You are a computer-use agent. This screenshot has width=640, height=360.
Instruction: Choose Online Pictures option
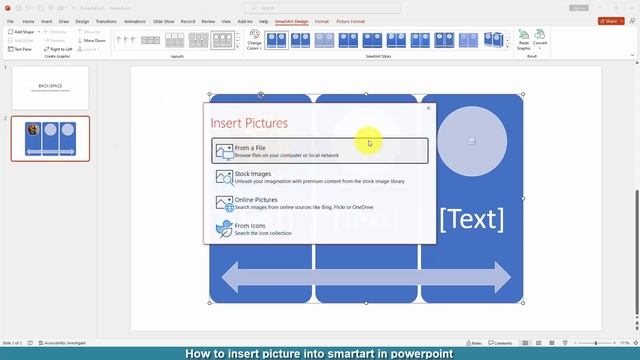coord(320,203)
